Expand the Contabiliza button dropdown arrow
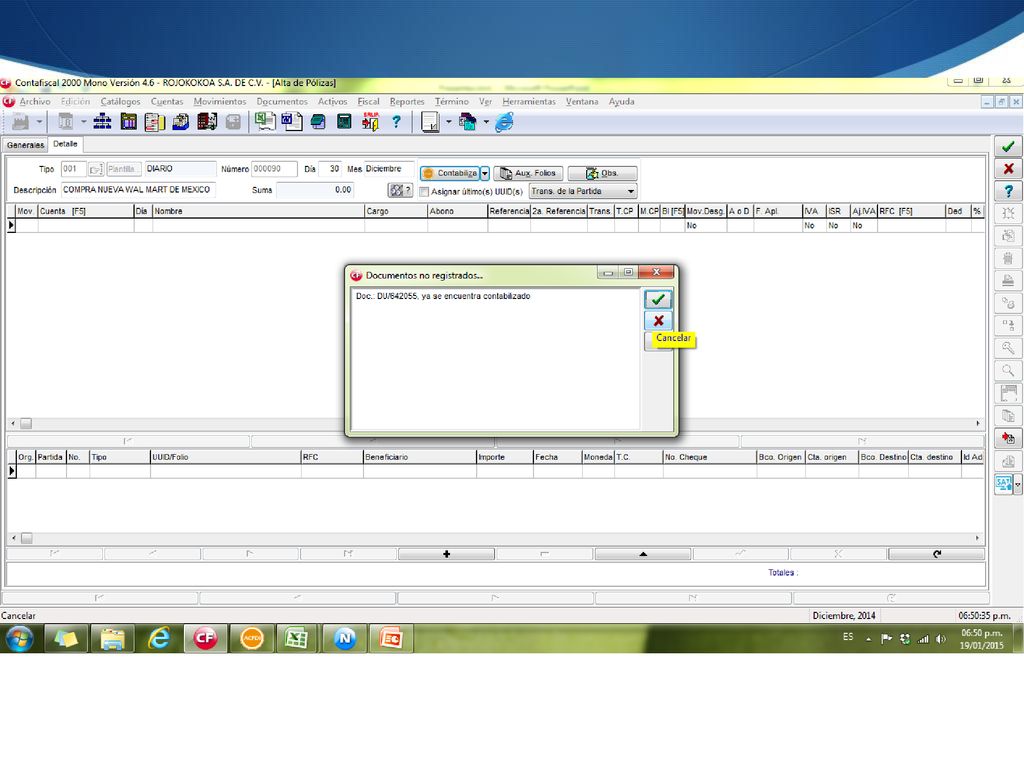 (x=485, y=173)
